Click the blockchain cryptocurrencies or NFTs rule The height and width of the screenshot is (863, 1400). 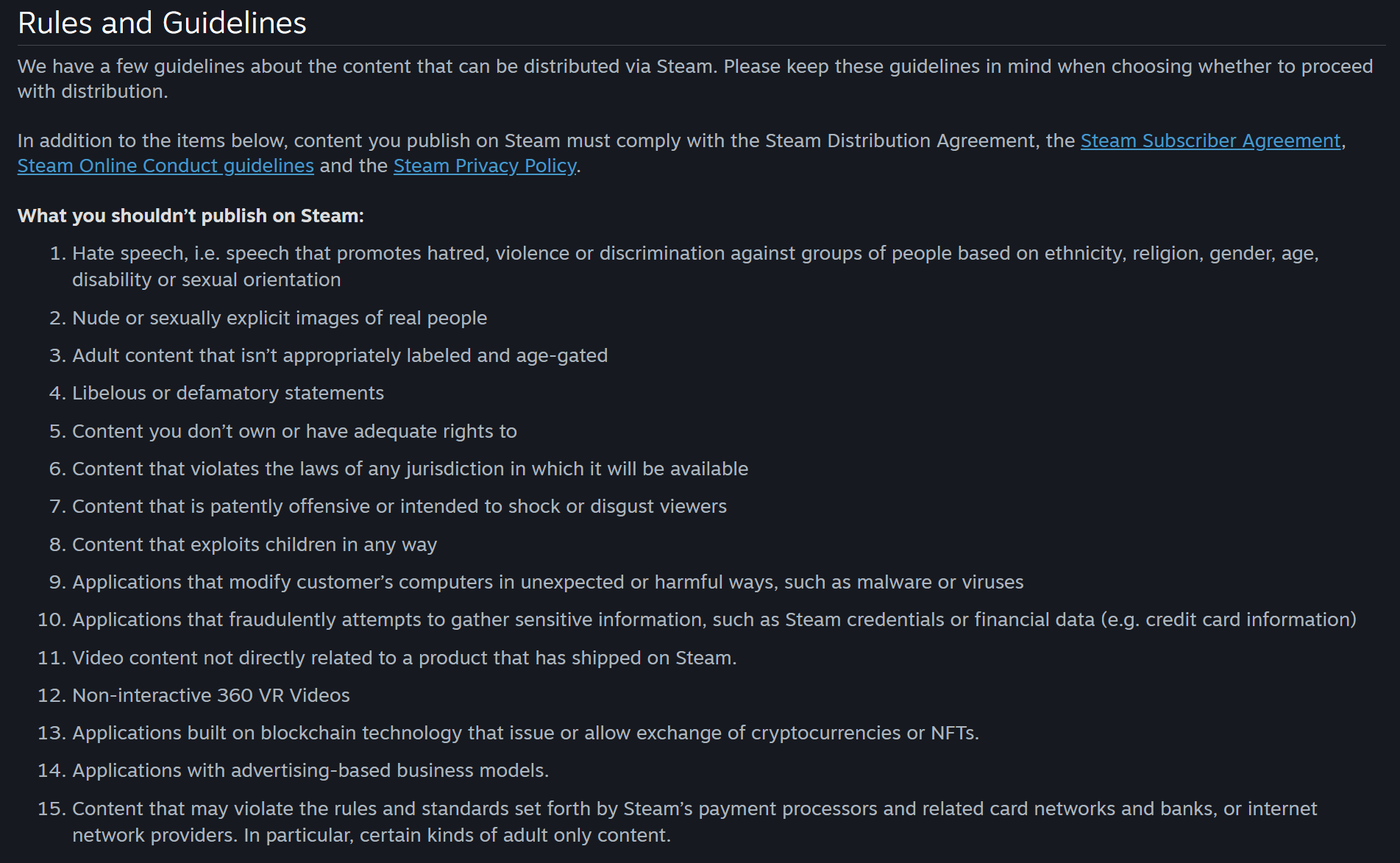(x=525, y=733)
